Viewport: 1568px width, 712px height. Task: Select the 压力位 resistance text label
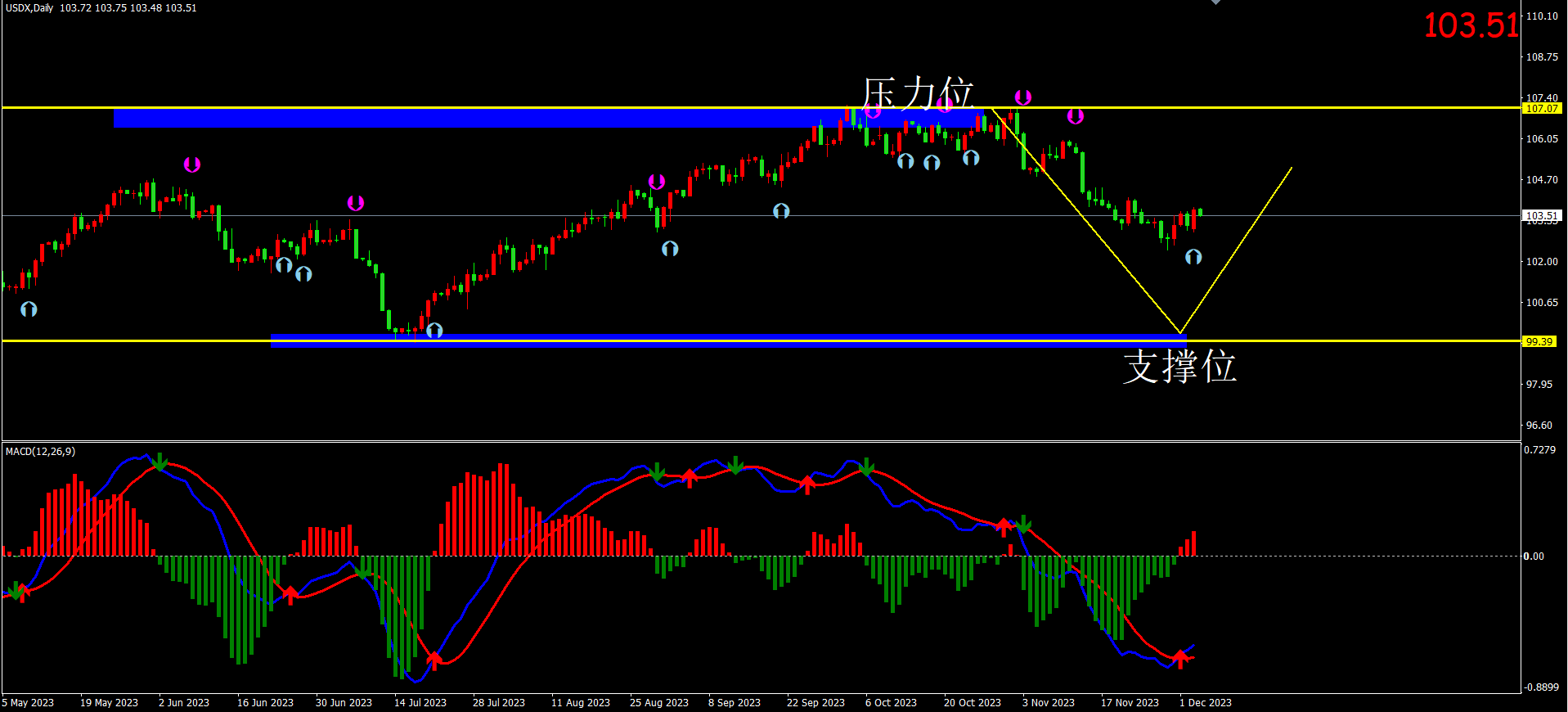(918, 92)
